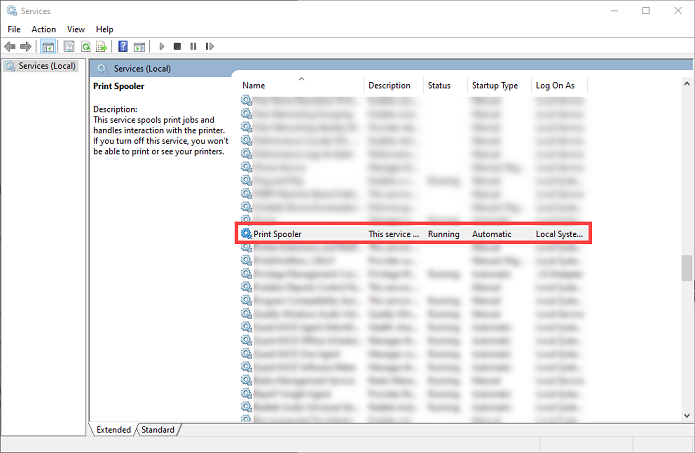Click the vertical scrollbar thumb in services list

686,268
